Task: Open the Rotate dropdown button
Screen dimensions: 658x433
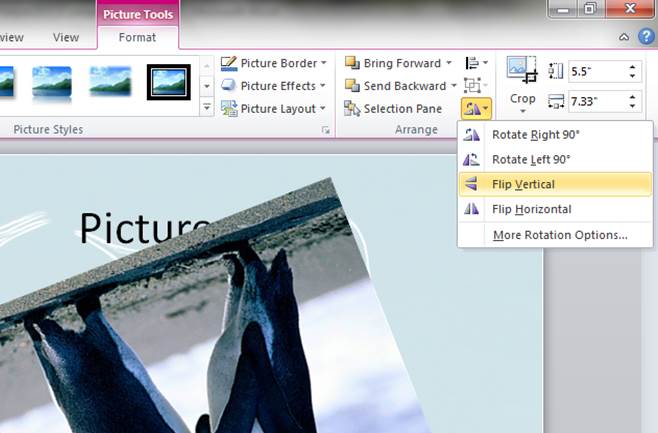Action: coord(474,108)
